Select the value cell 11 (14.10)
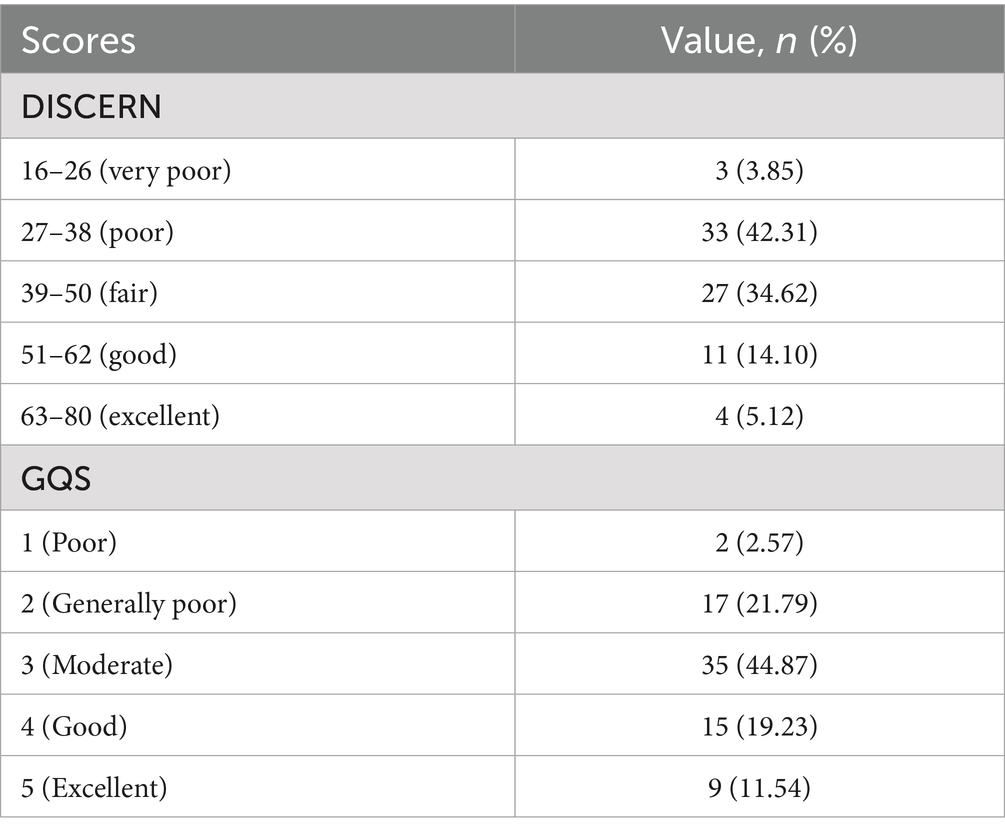The height and width of the screenshot is (835, 1005). (x=759, y=354)
